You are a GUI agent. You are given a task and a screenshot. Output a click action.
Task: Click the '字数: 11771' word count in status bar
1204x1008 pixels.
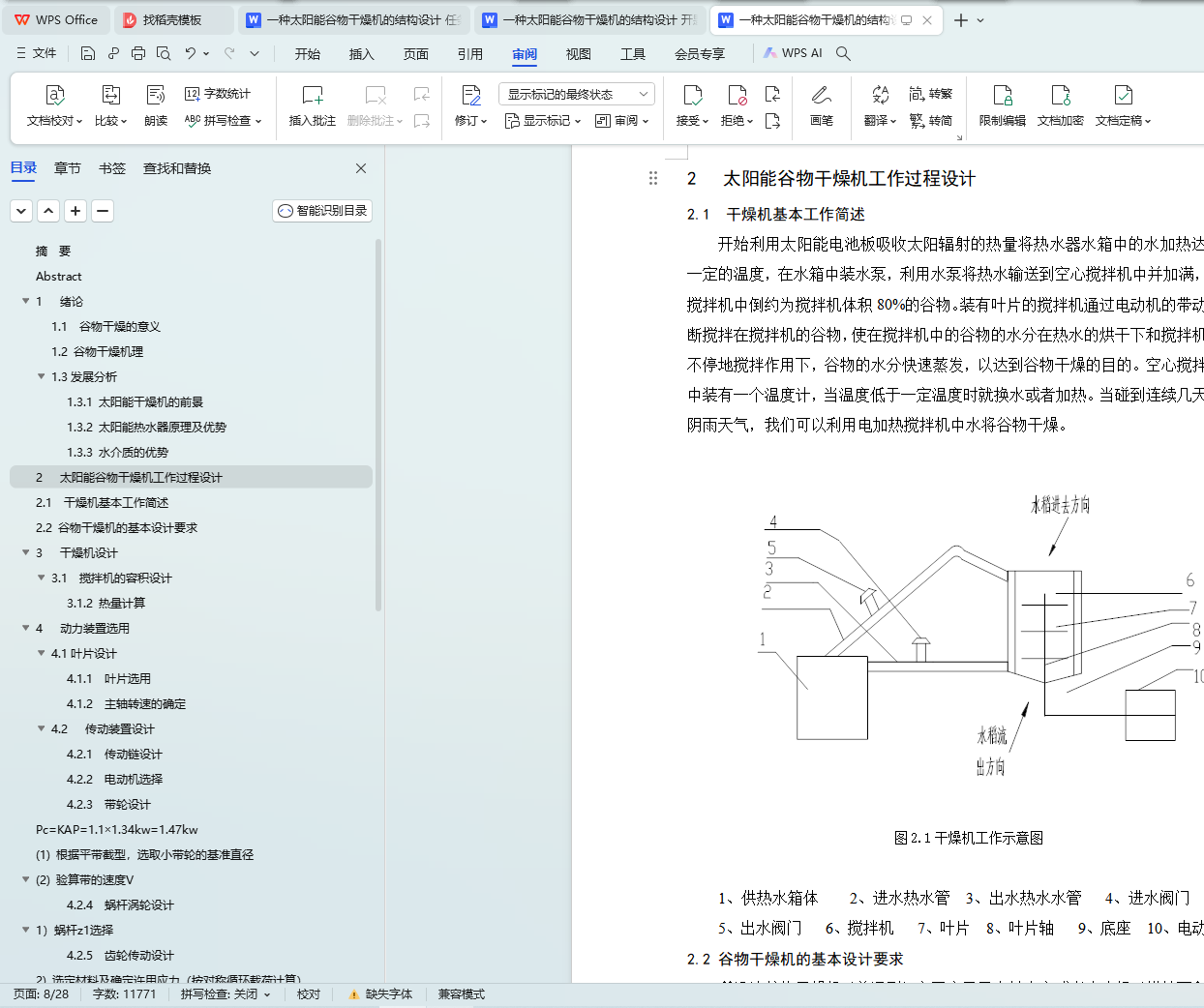pyautogui.click(x=124, y=994)
